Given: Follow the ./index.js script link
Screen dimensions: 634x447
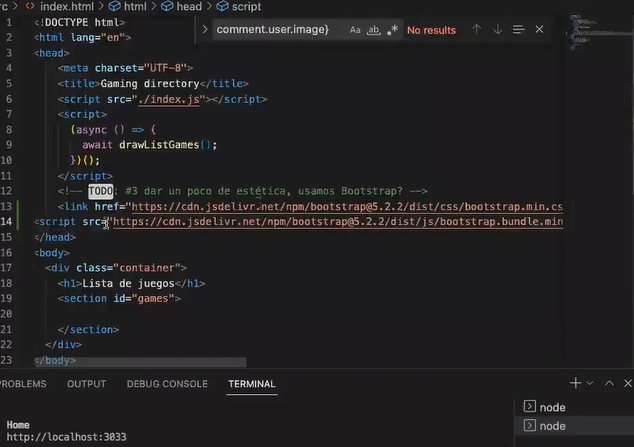Looking at the screenshot, I should coord(169,99).
